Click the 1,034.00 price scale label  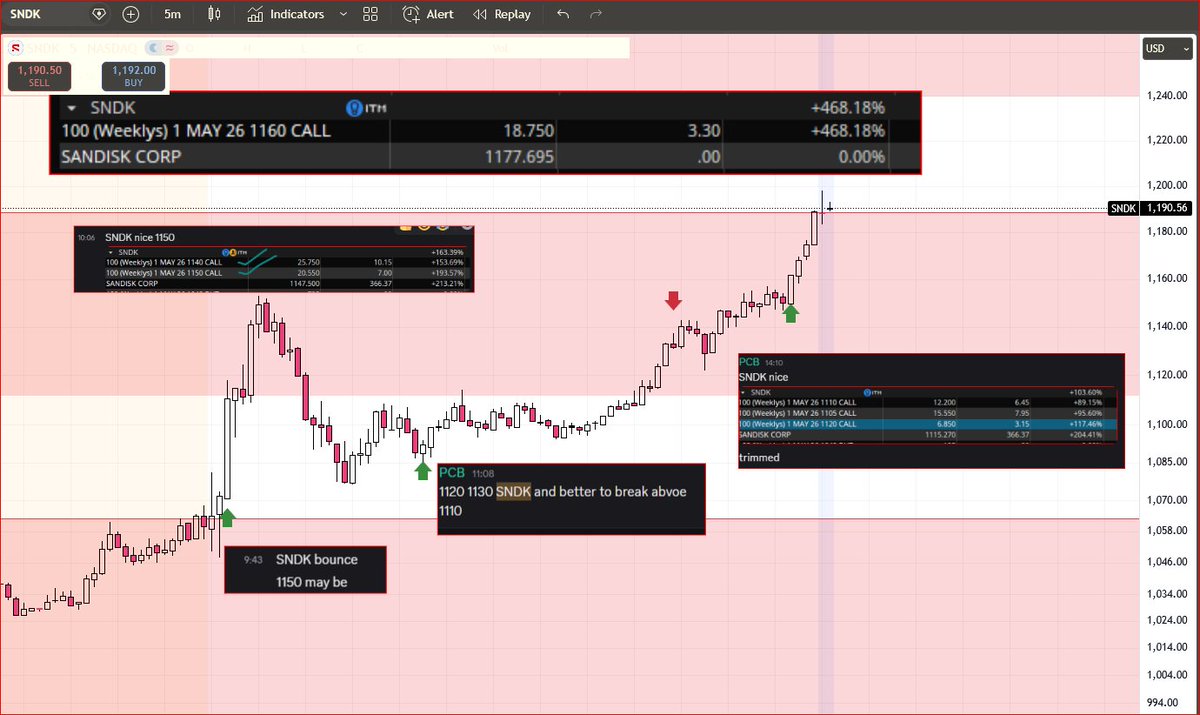pyautogui.click(x=1166, y=594)
